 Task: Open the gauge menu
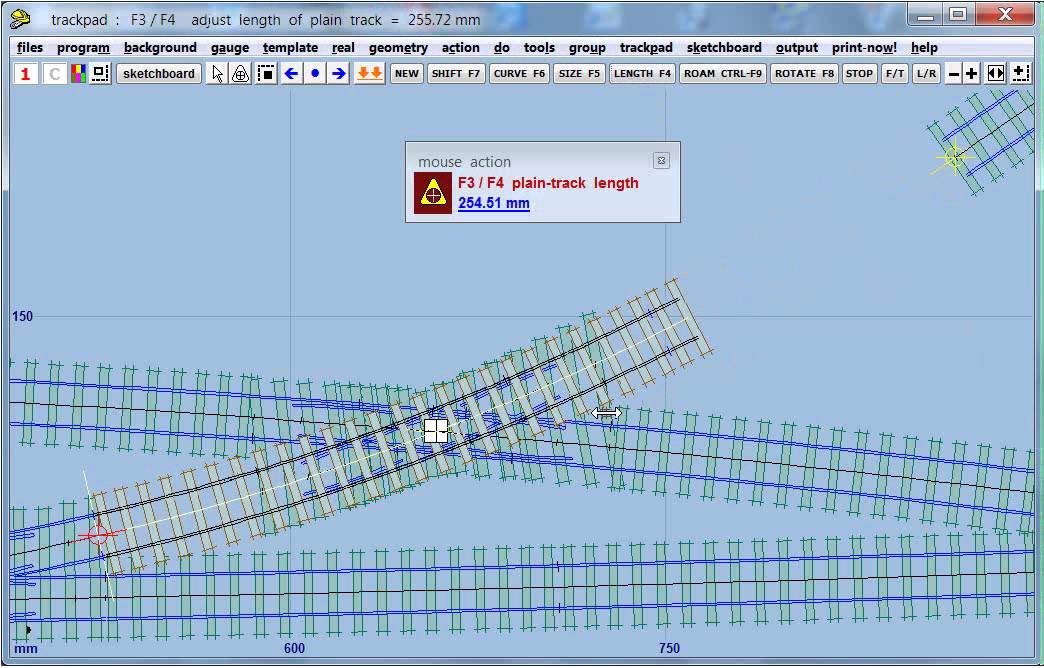click(230, 47)
